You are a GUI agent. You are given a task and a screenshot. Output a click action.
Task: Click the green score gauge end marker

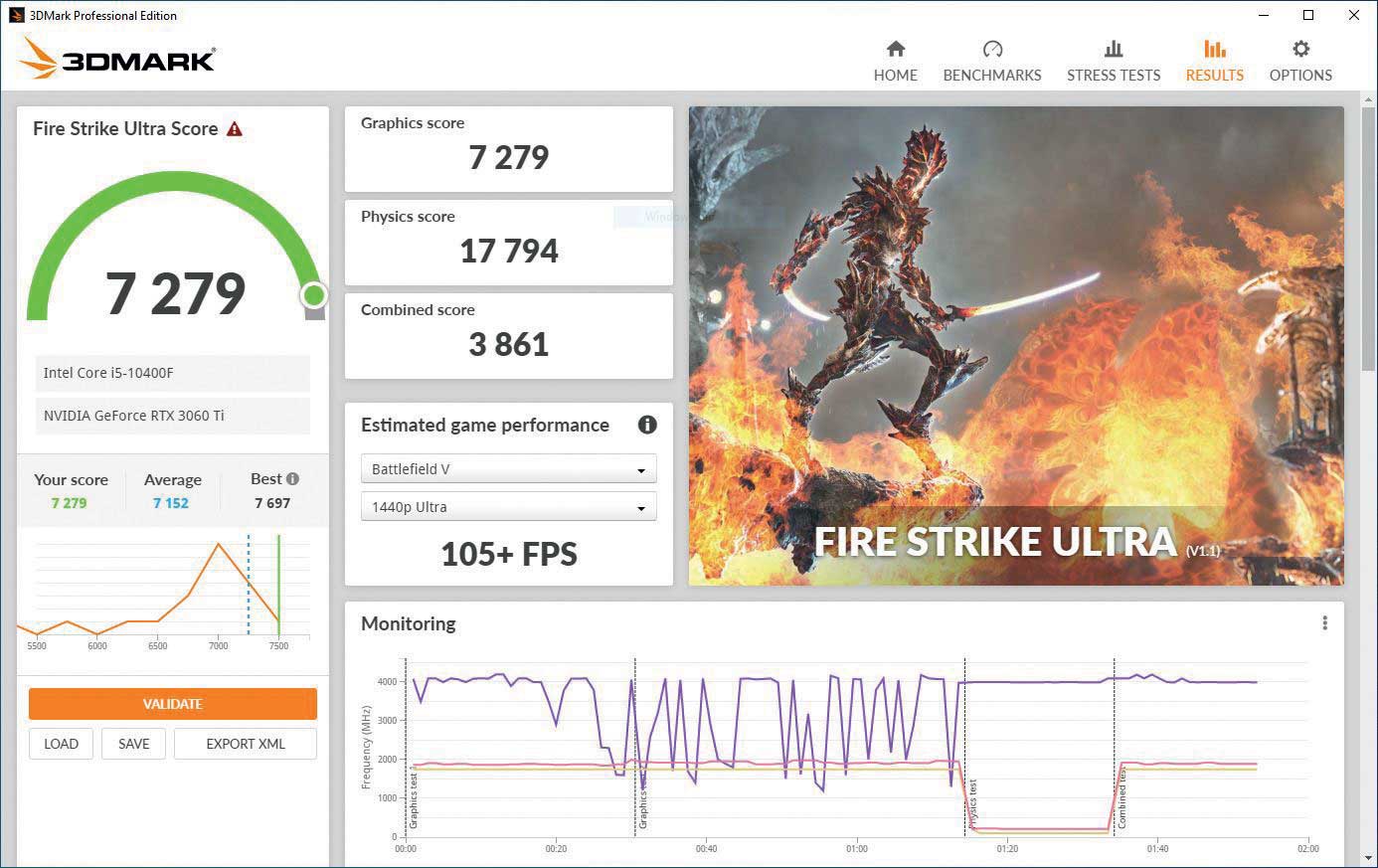point(313,295)
